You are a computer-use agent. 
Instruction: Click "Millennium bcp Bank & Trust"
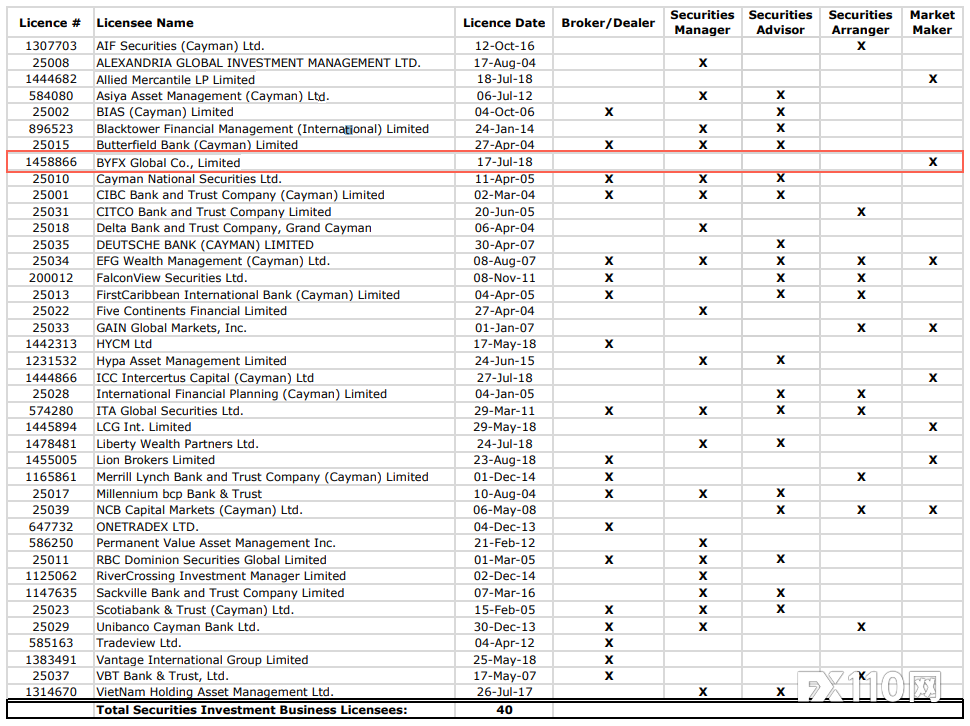point(179,494)
